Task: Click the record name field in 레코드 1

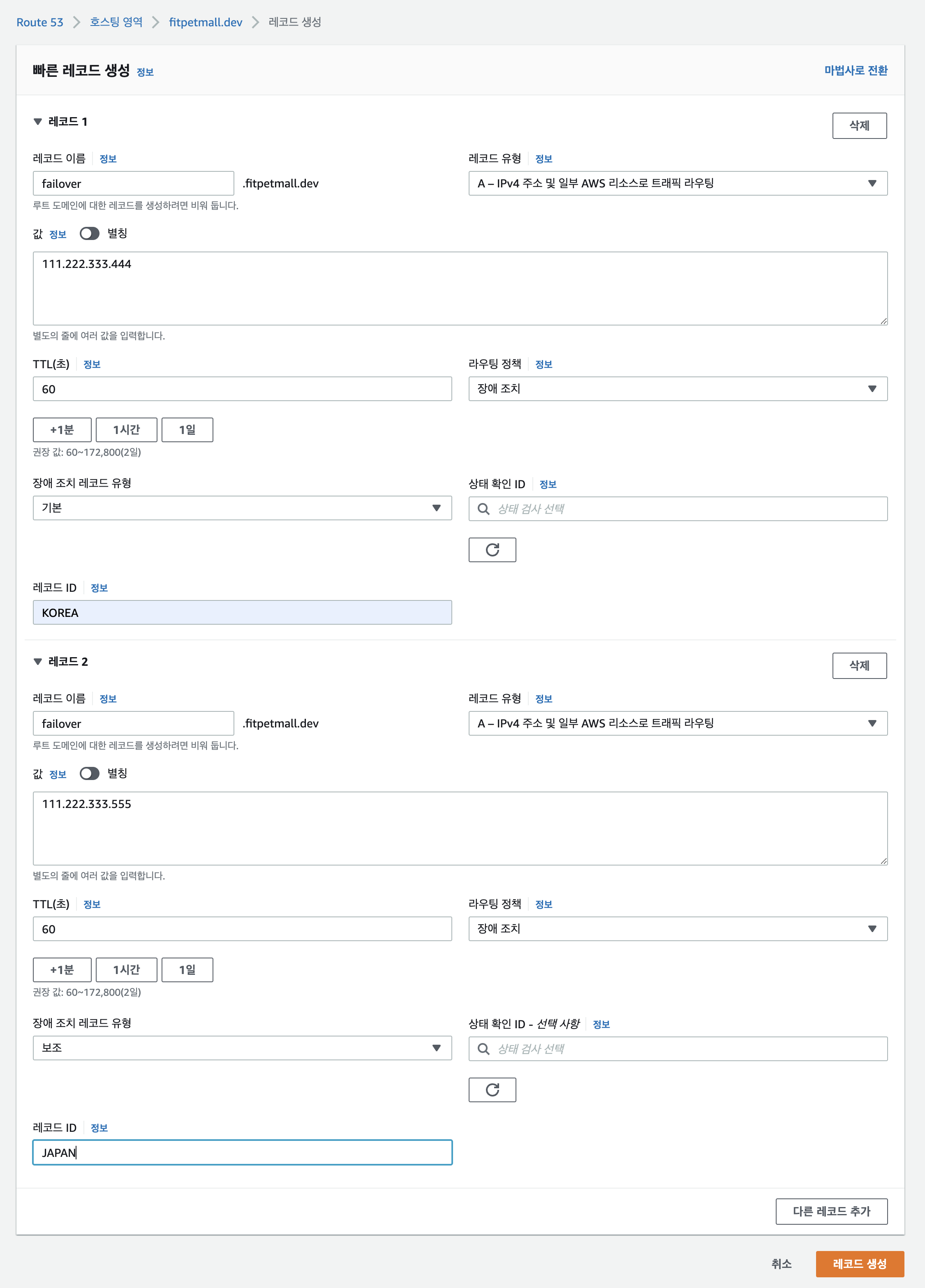Action: click(134, 183)
